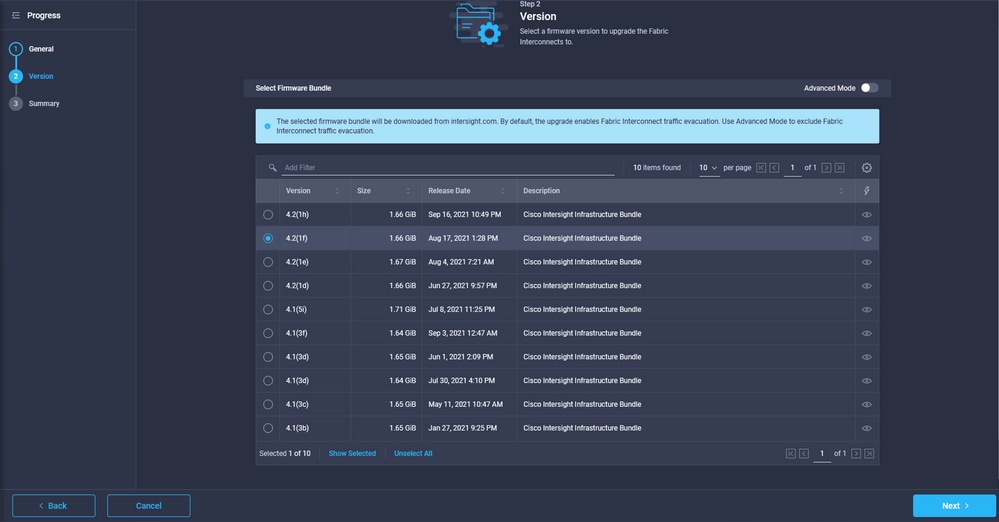Select firmware version 4.1(3b) radio button

click(x=268, y=428)
